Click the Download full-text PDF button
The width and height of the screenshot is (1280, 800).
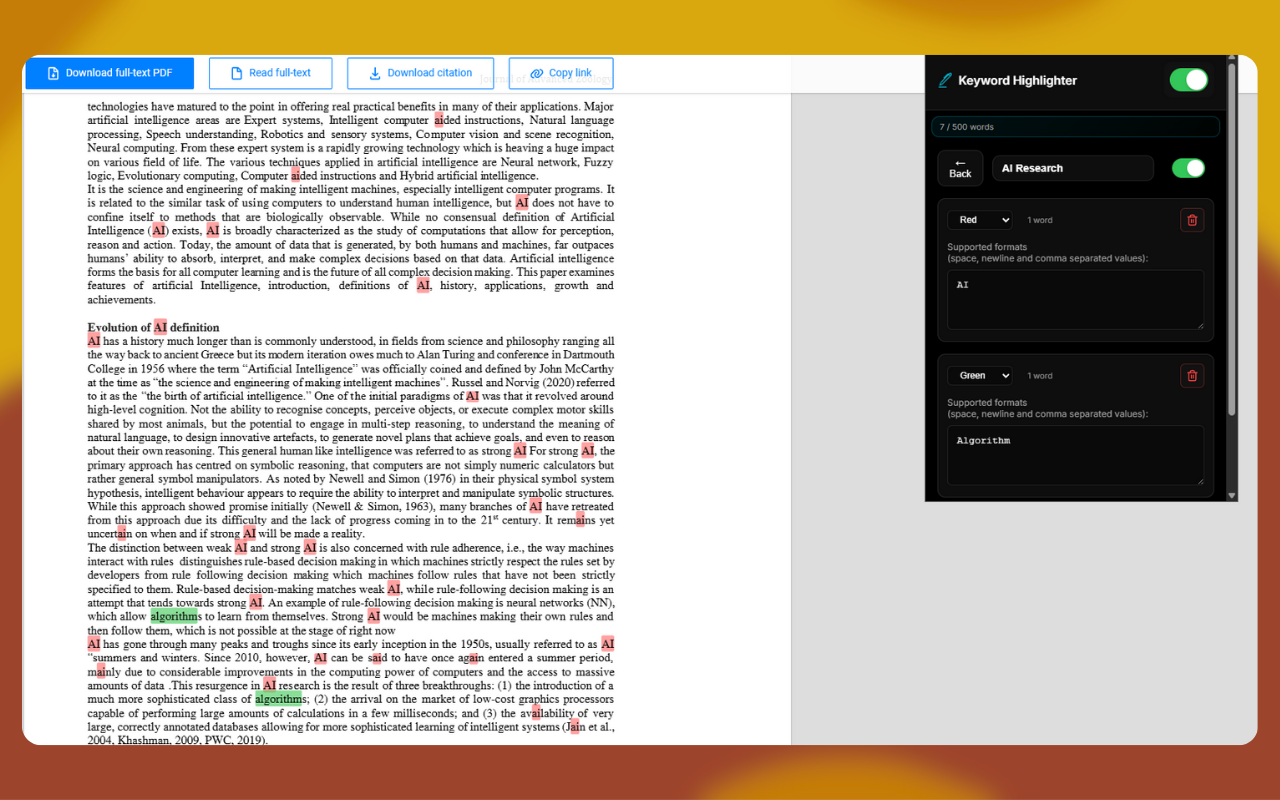point(110,73)
